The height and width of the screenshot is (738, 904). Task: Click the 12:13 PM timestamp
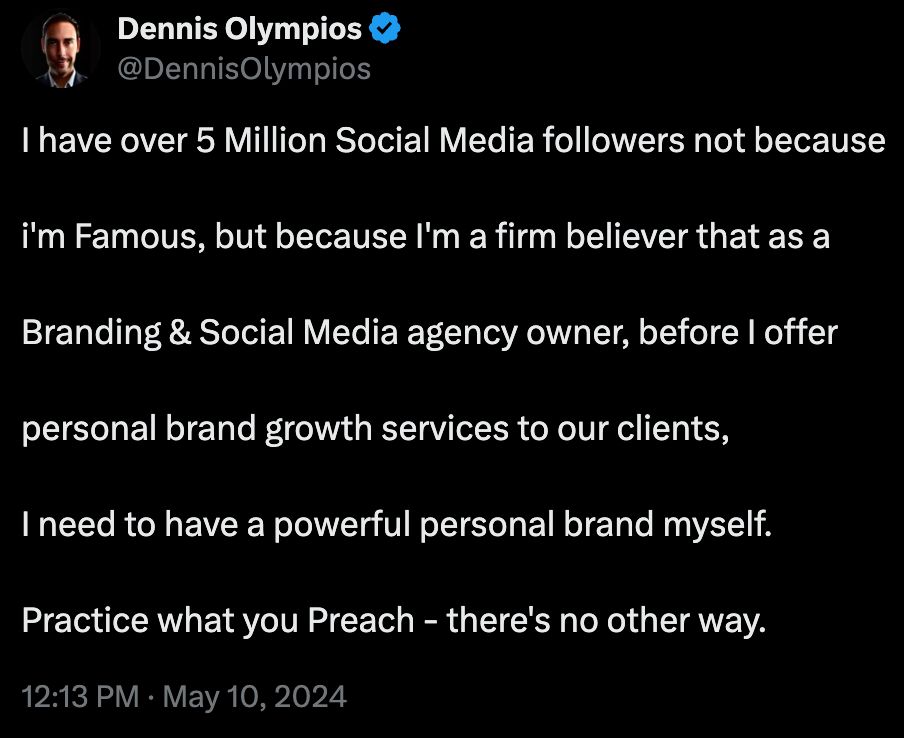pos(80,696)
